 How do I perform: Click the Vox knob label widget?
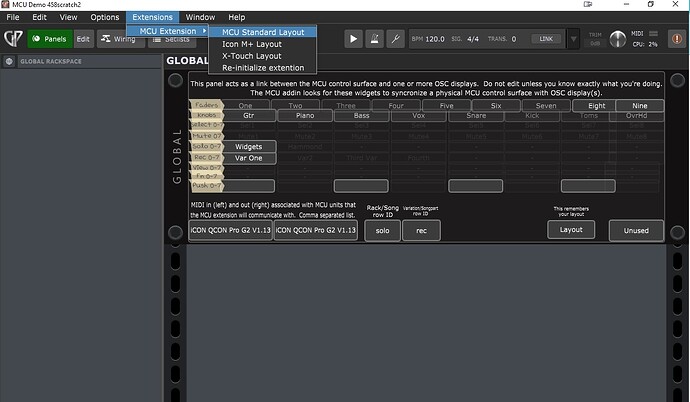(x=418, y=116)
